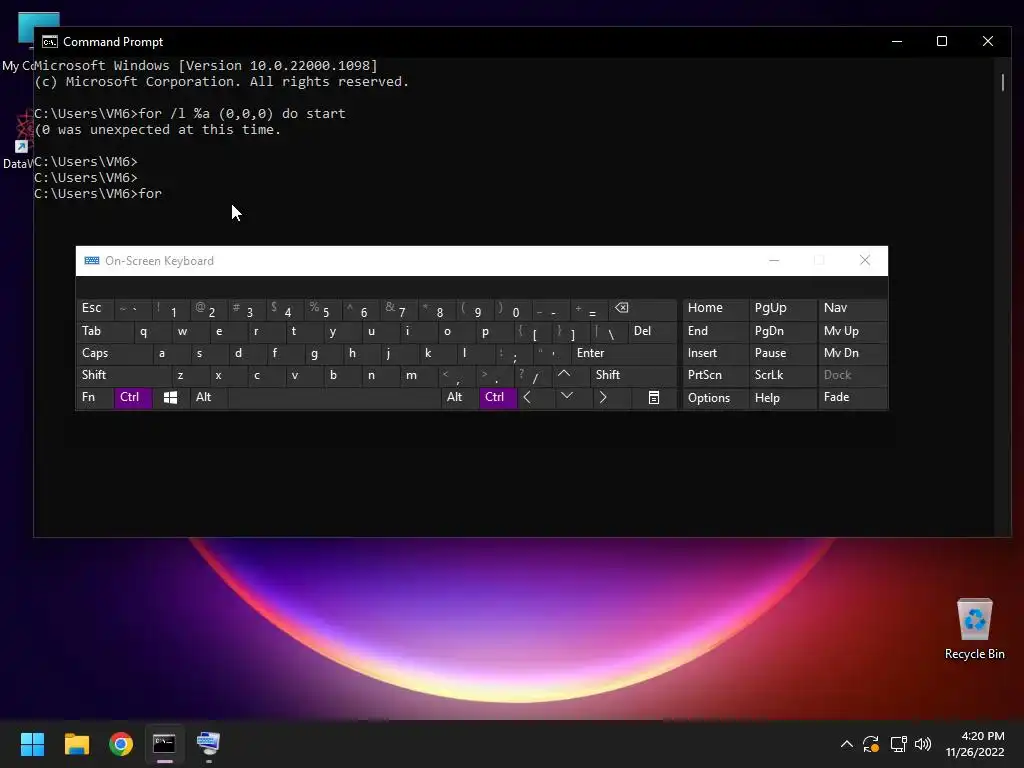Click the context menu key on keyboard
The width and height of the screenshot is (1024, 768).
click(654, 397)
